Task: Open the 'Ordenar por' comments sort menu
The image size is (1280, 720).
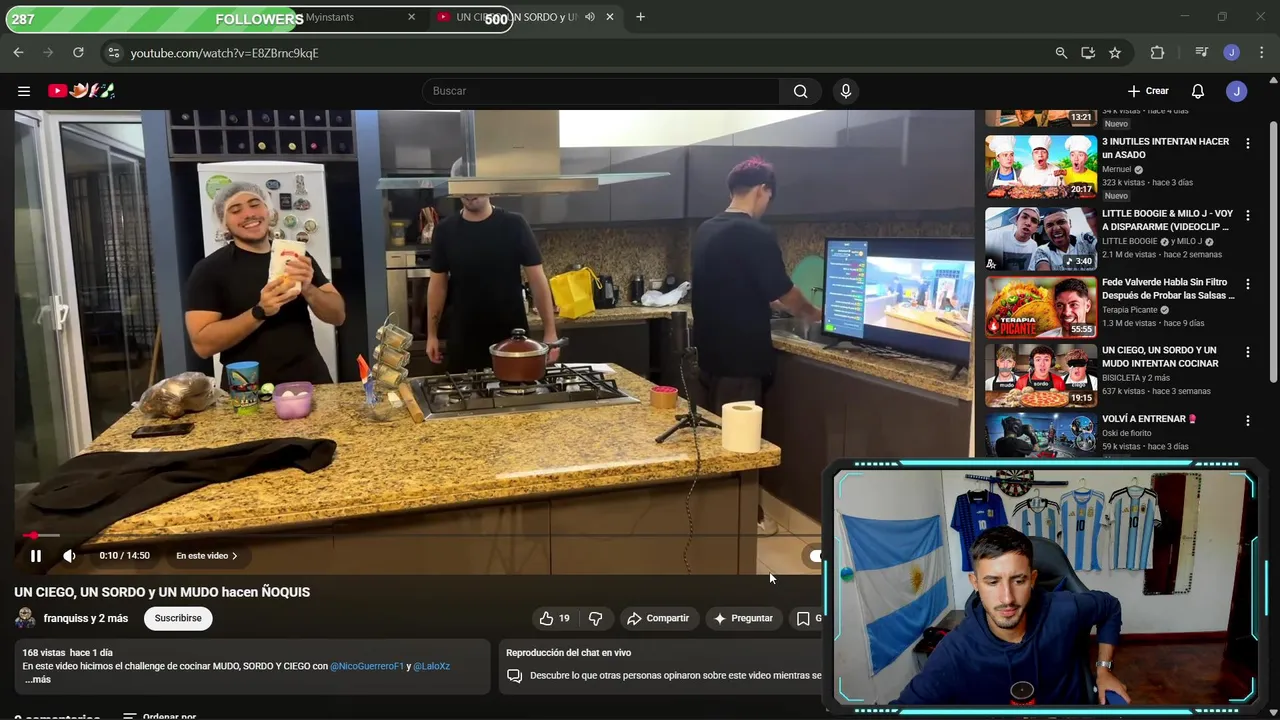Action: click(160, 716)
